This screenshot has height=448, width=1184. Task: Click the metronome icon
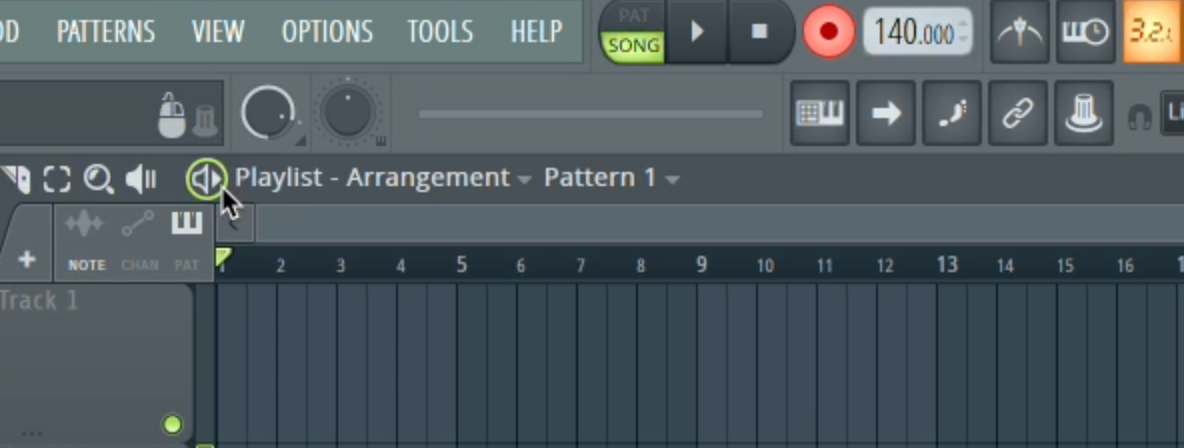pyautogui.click(x=1020, y=32)
